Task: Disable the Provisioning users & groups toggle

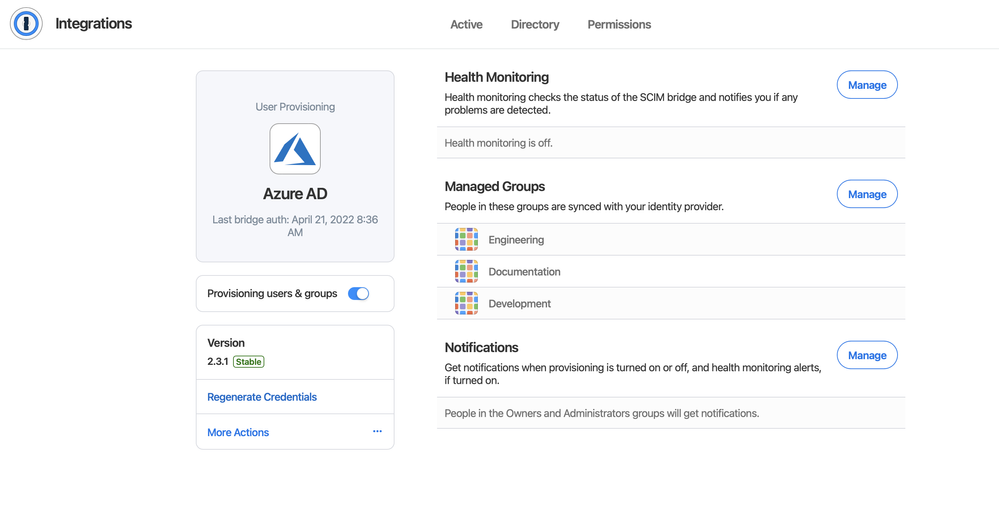Action: point(358,294)
